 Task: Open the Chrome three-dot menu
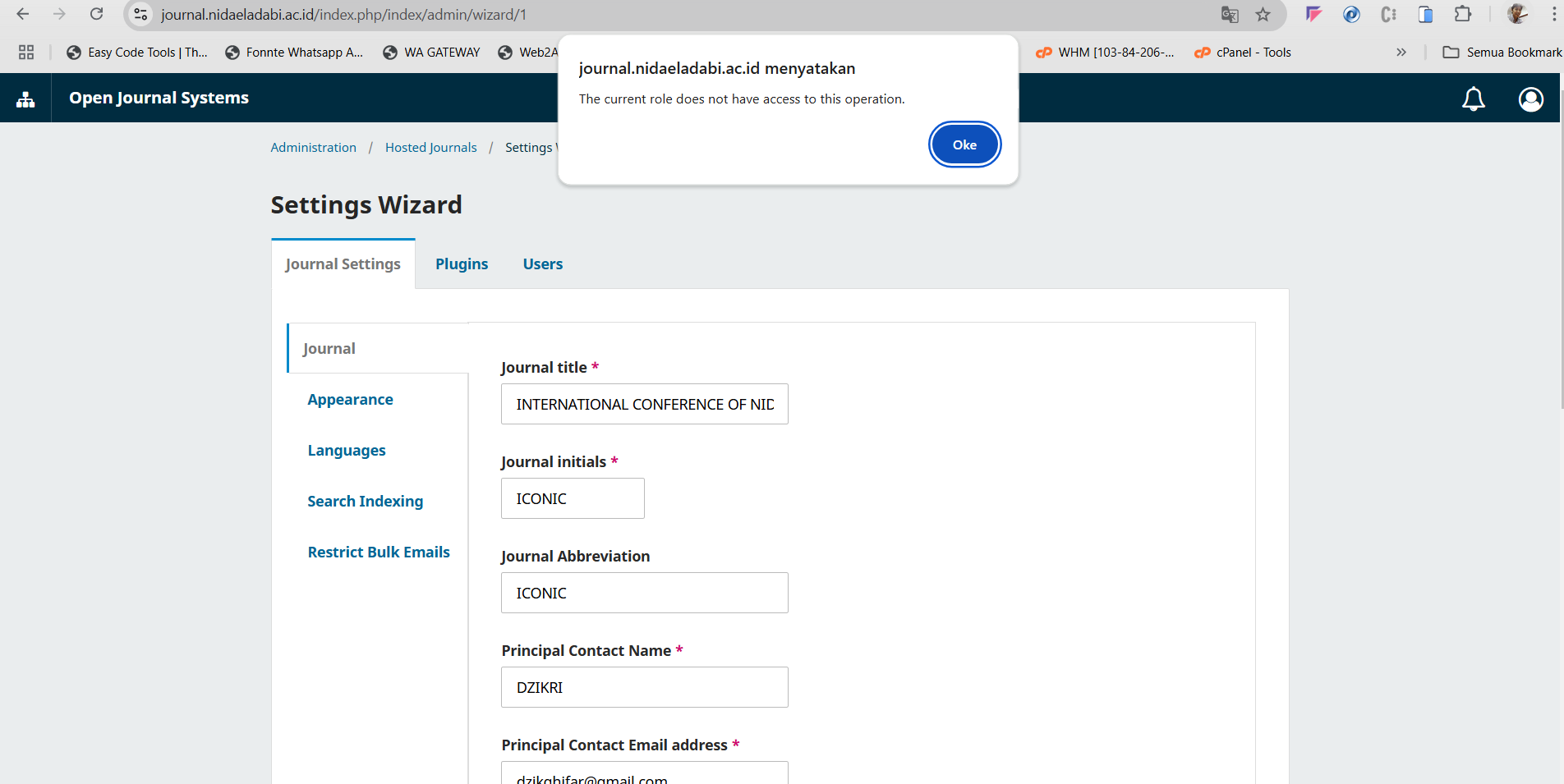click(x=1554, y=14)
